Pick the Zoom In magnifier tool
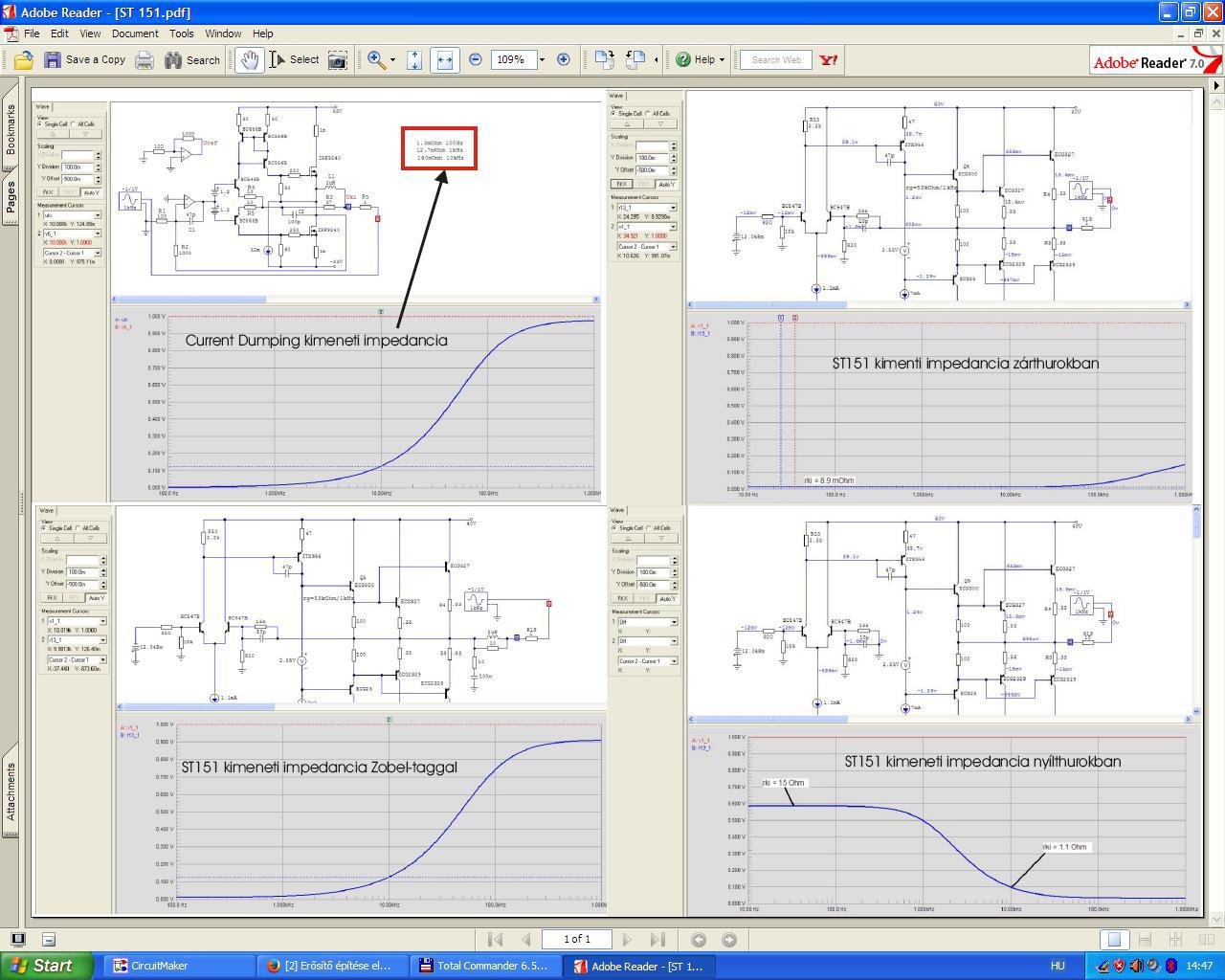Screen dimensions: 1225x980 tap(376, 60)
